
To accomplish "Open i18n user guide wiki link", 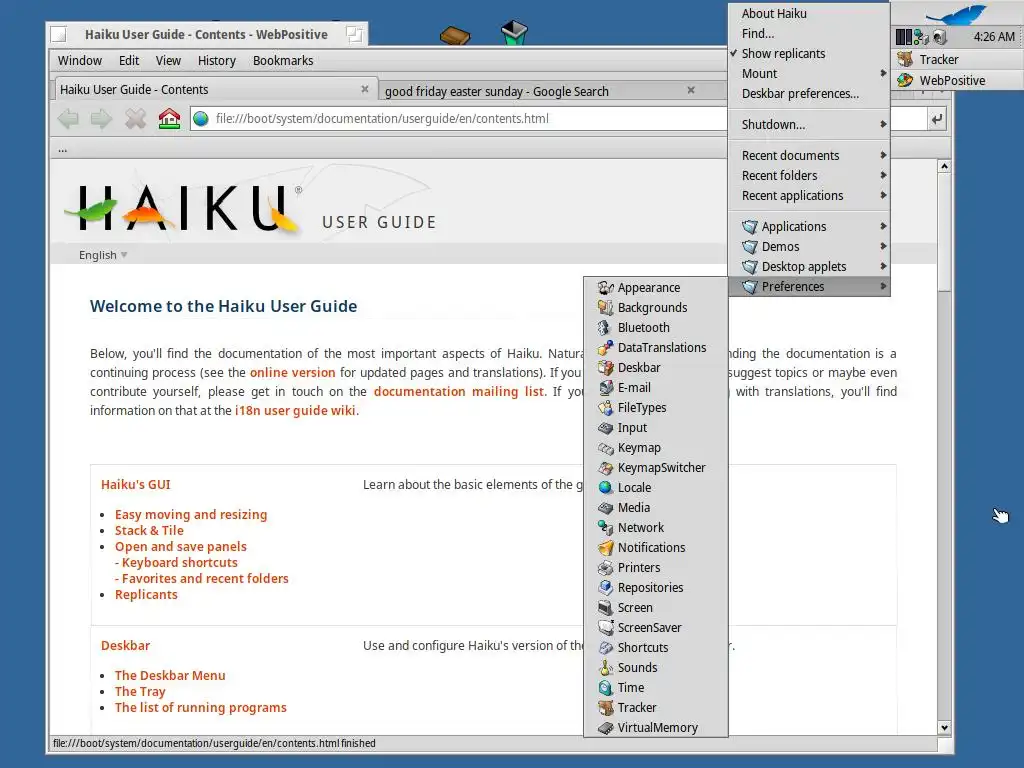I will click(x=295, y=411).
